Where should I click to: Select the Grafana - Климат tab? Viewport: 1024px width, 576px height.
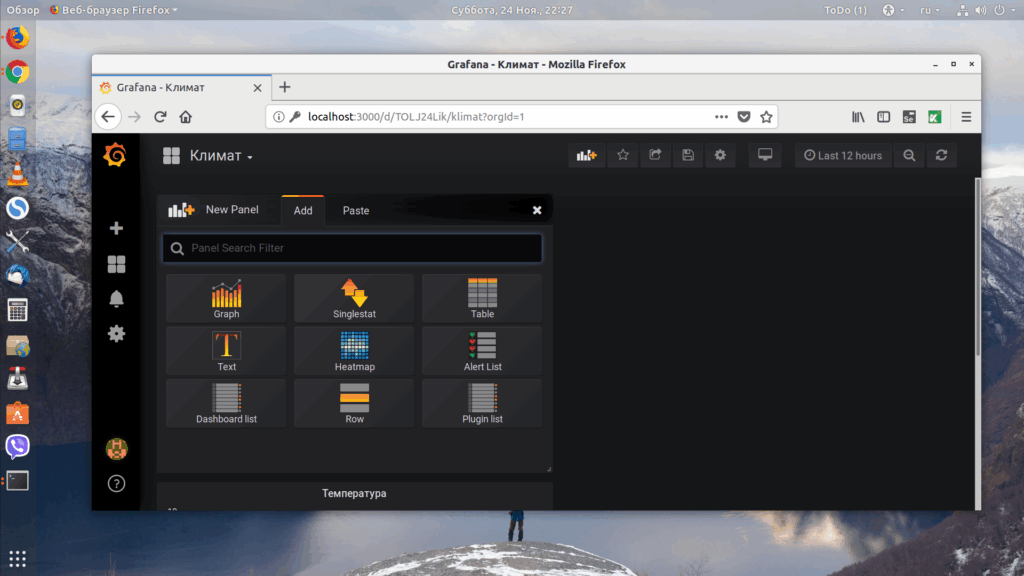181,88
